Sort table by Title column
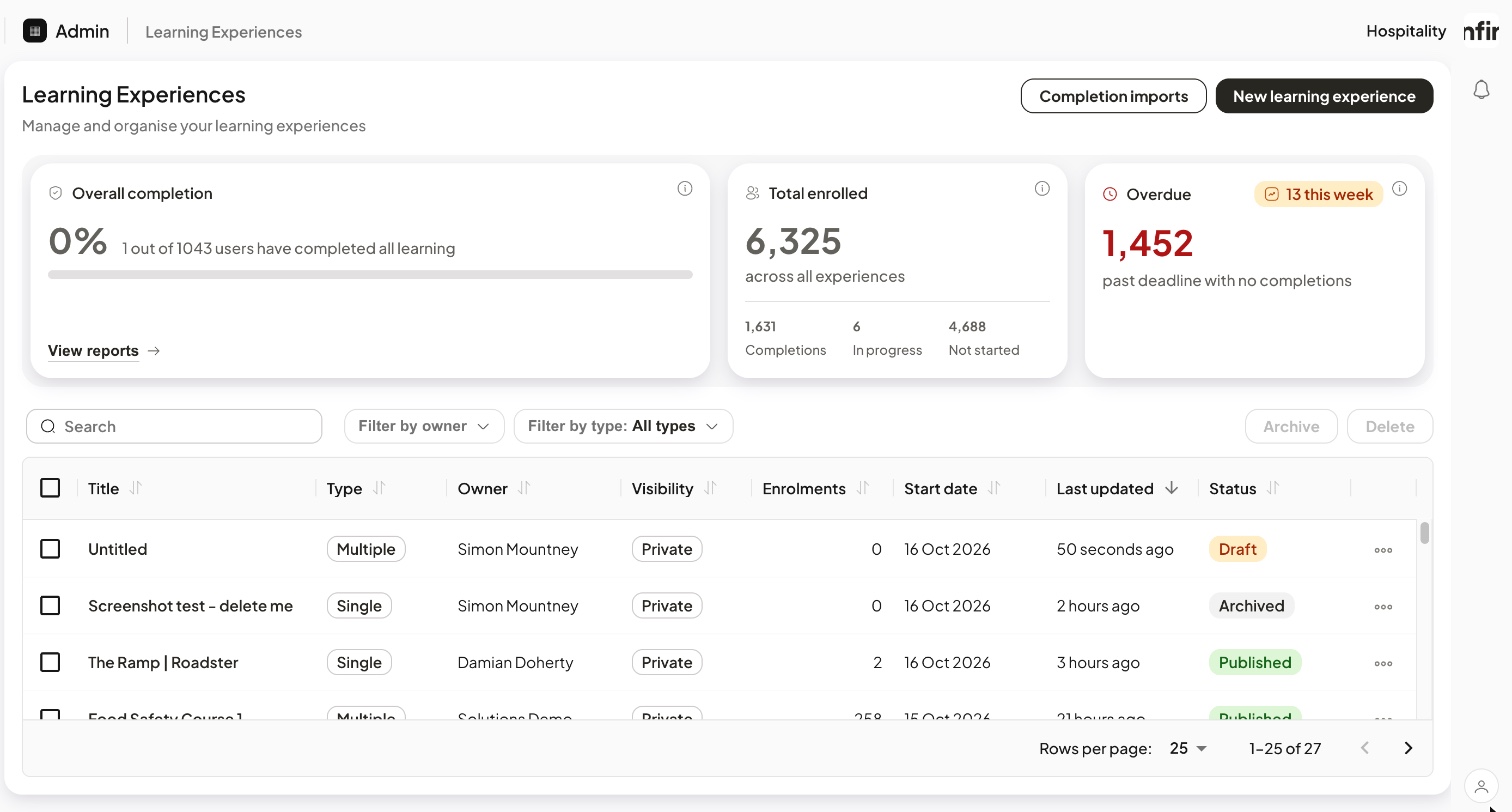The image size is (1512, 812). pos(136,488)
